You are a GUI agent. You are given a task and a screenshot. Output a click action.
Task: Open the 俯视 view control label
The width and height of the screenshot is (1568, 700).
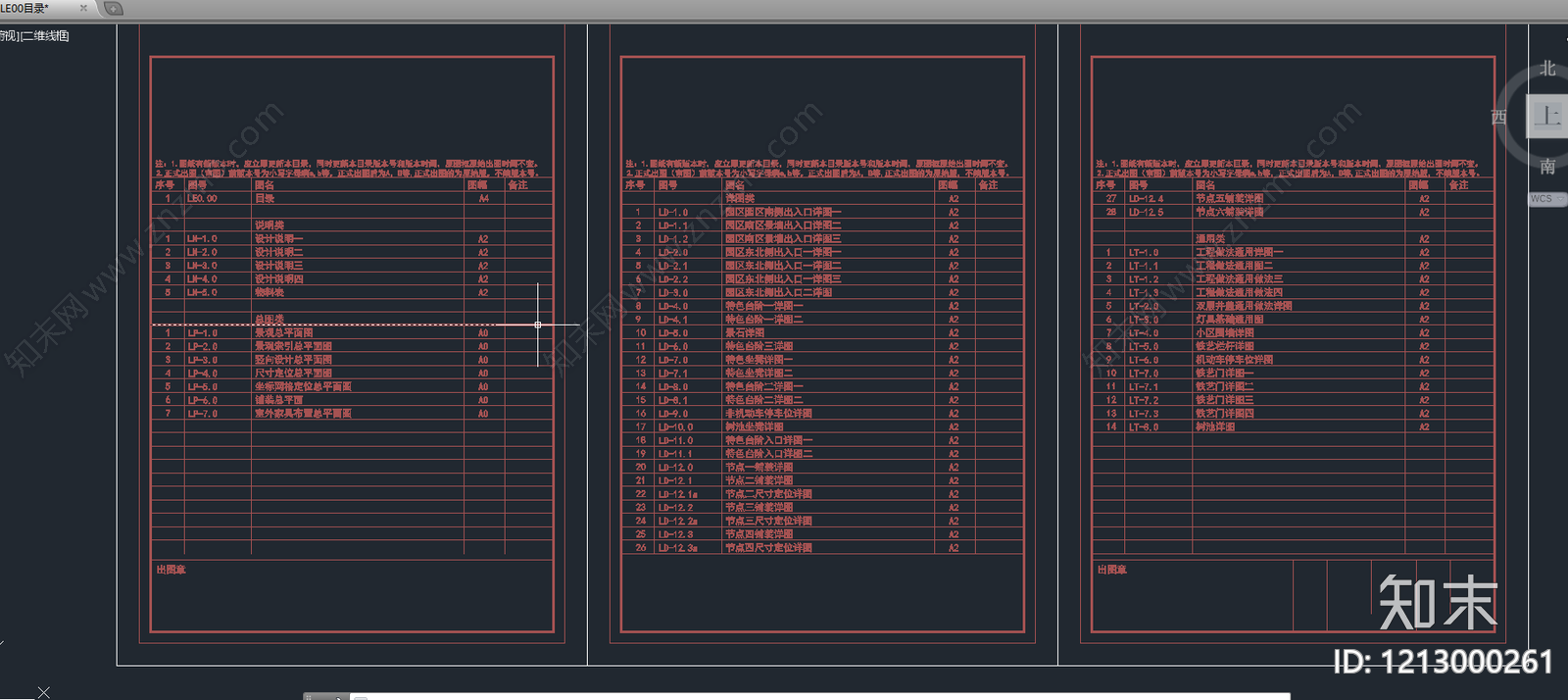(8, 36)
